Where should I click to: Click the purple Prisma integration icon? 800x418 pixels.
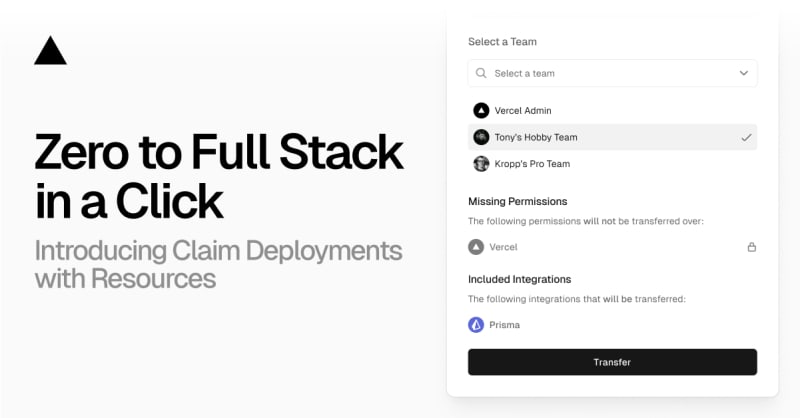tap(476, 325)
